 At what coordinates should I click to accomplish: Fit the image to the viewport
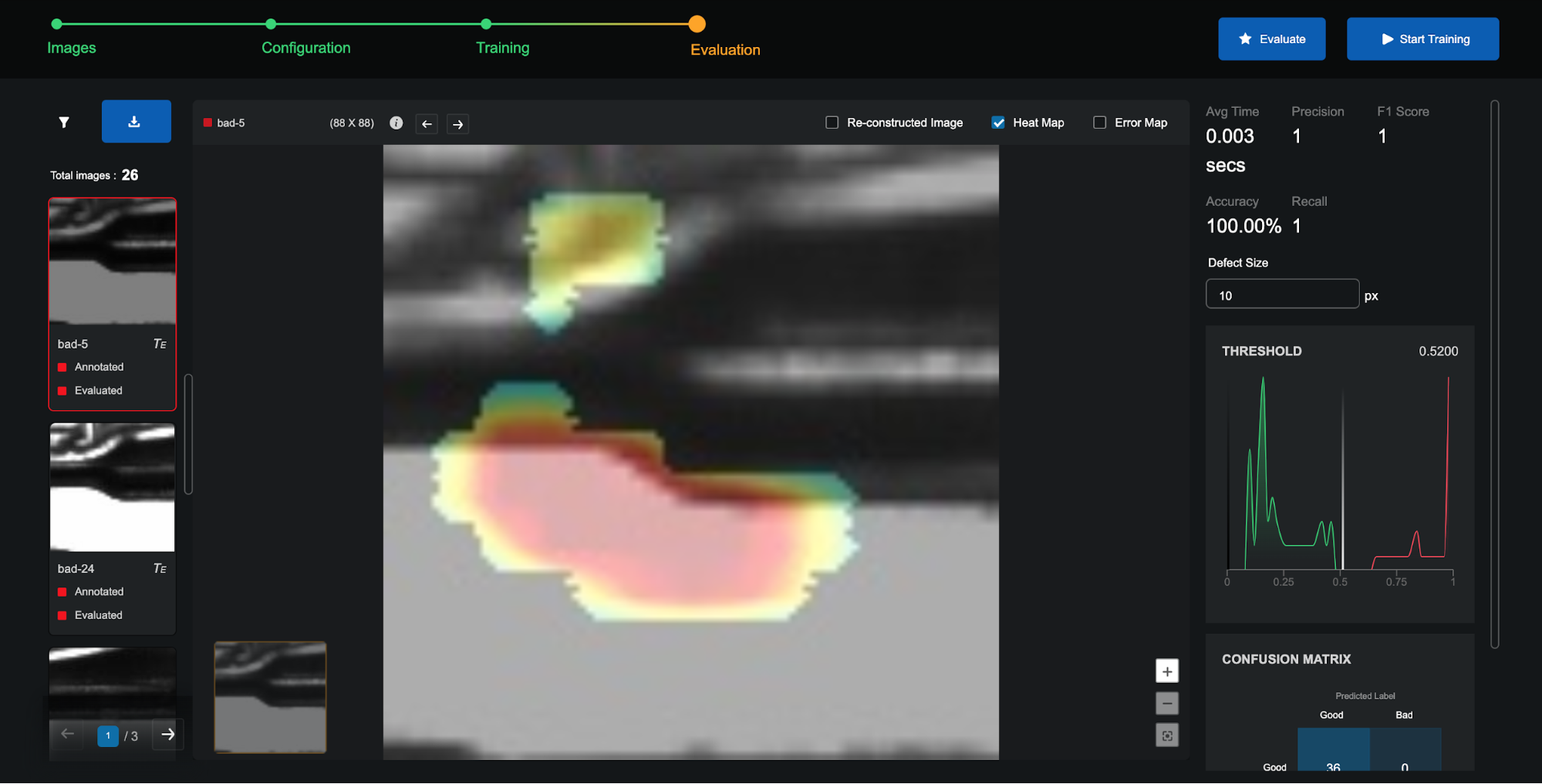click(x=1166, y=735)
